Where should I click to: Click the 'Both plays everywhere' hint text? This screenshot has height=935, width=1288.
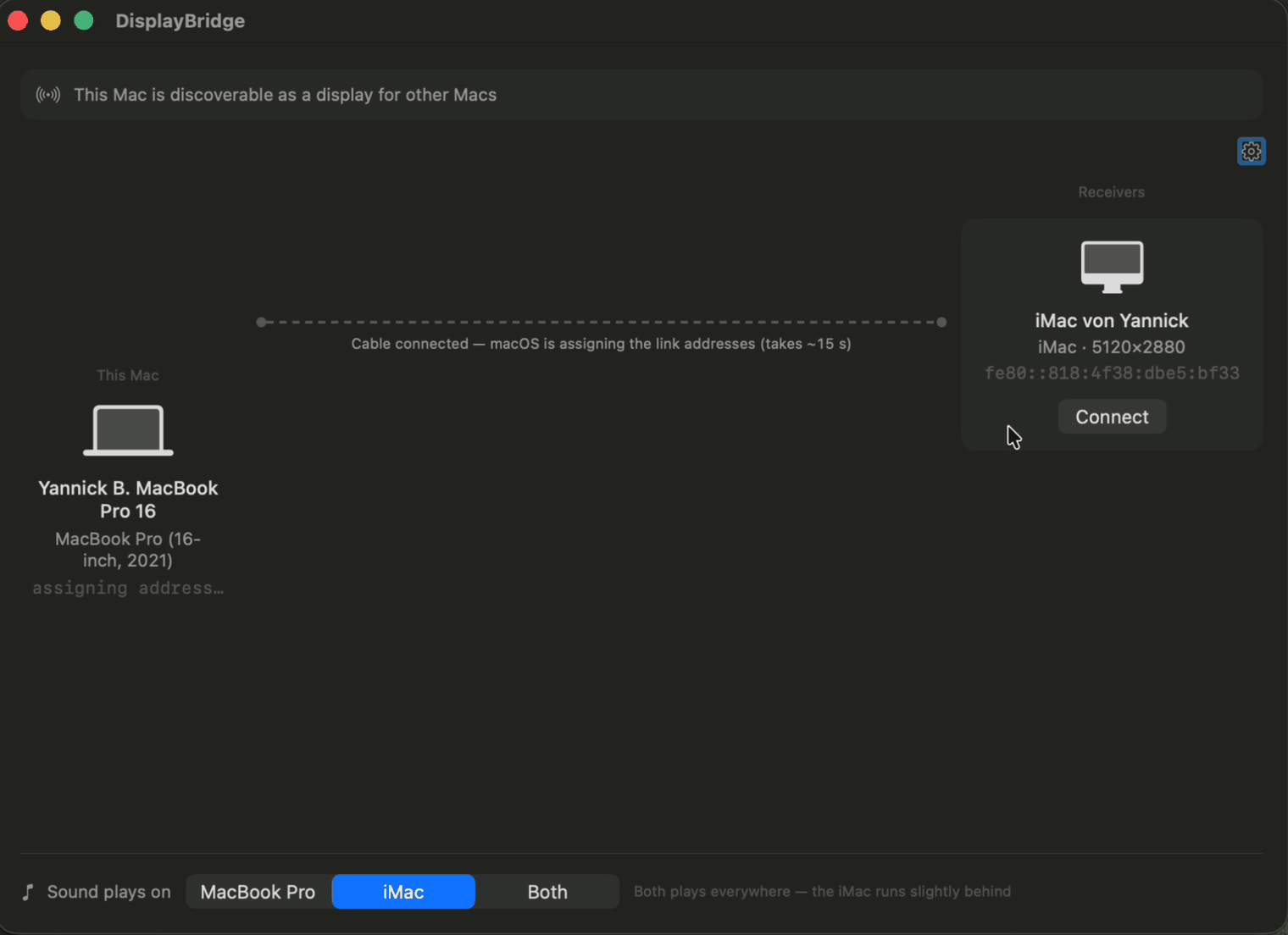click(822, 892)
